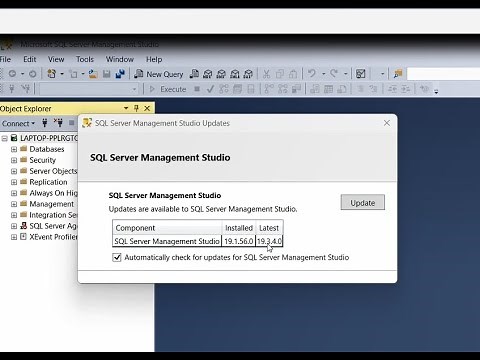Viewport: 480px width, 360px height.
Task: Click the New Project toolbar icon
Action: tap(52, 74)
